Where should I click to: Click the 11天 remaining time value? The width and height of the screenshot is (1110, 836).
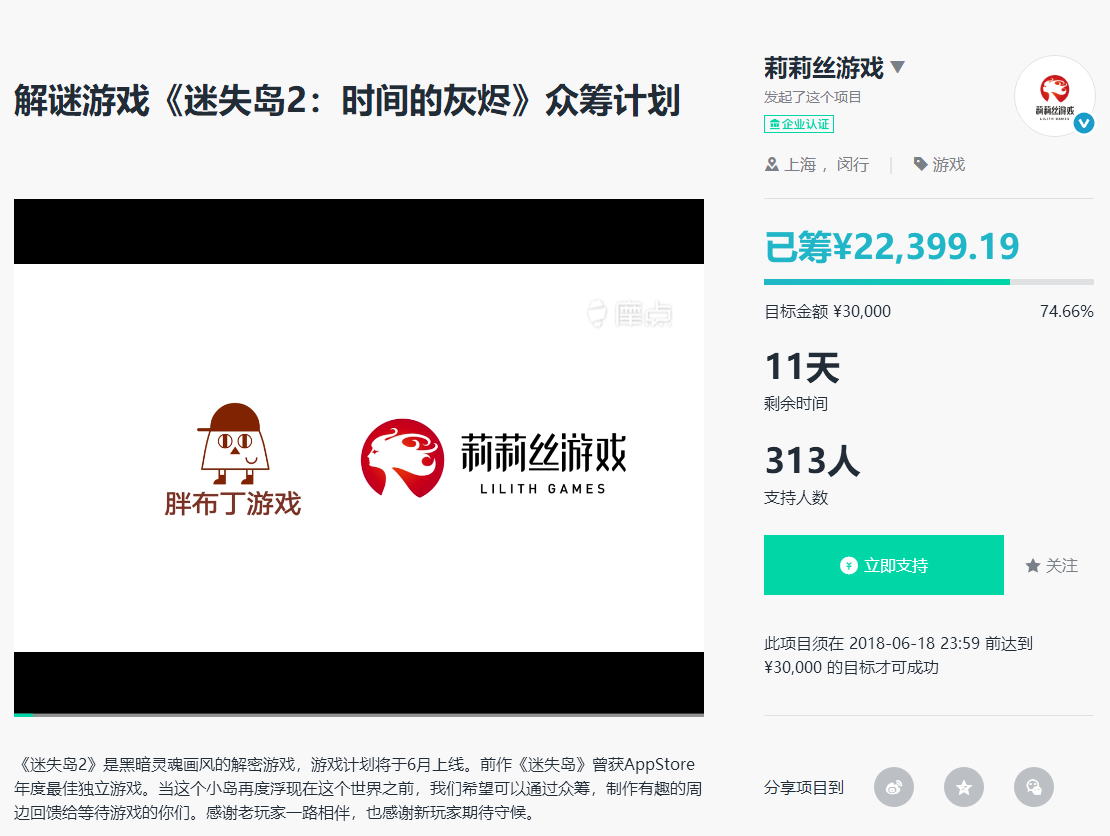point(802,367)
